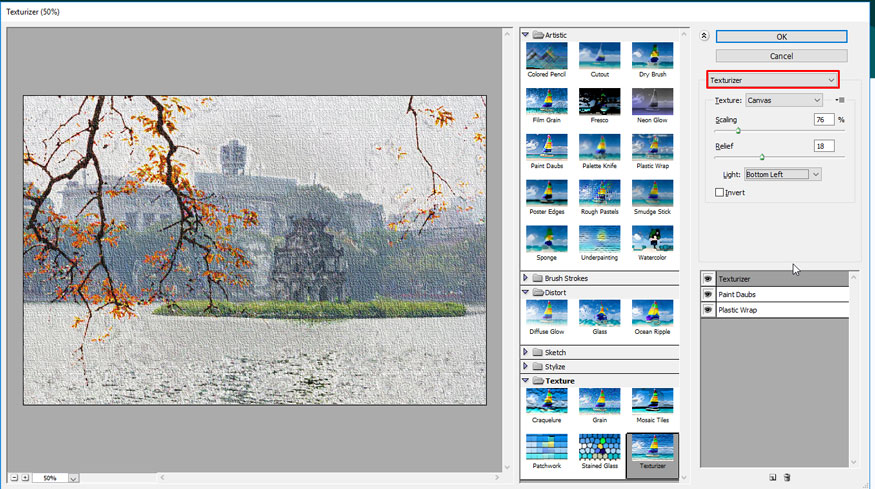Select the Patchwork filter thumbnail
Viewport: 875px width, 489px height.
546,447
